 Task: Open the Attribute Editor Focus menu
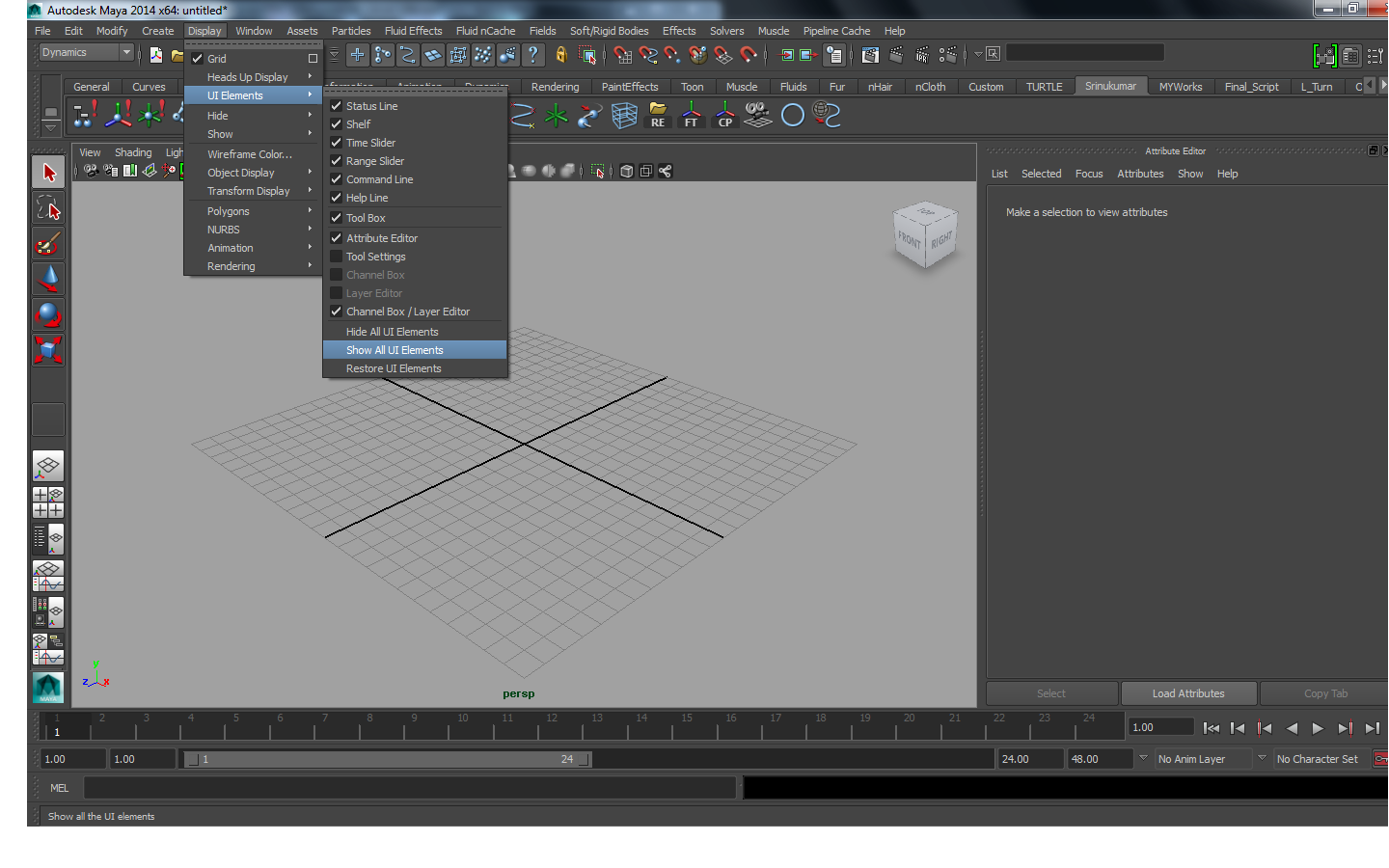(x=1089, y=174)
